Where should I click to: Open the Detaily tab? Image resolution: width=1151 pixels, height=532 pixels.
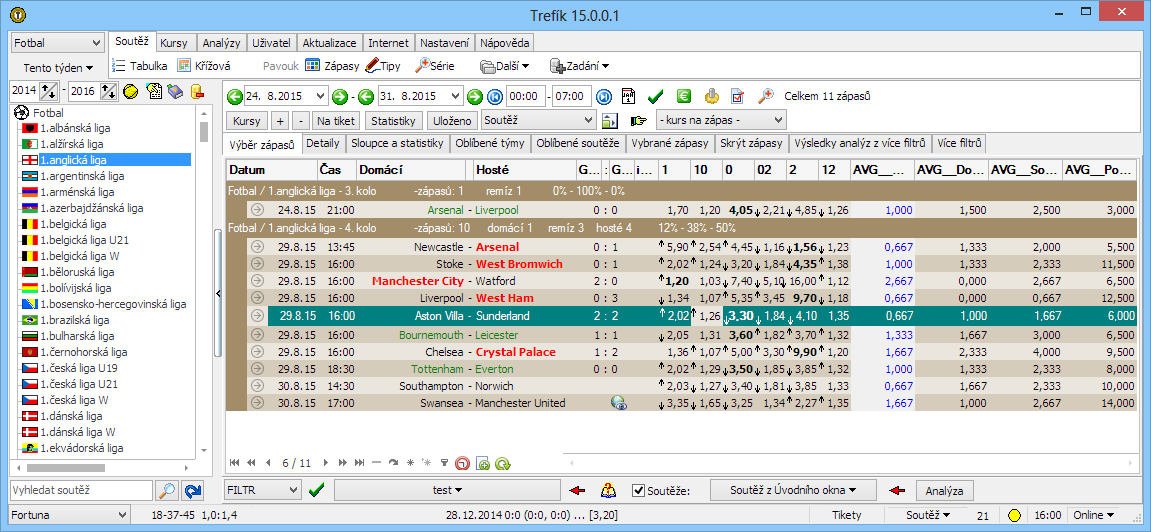322,143
